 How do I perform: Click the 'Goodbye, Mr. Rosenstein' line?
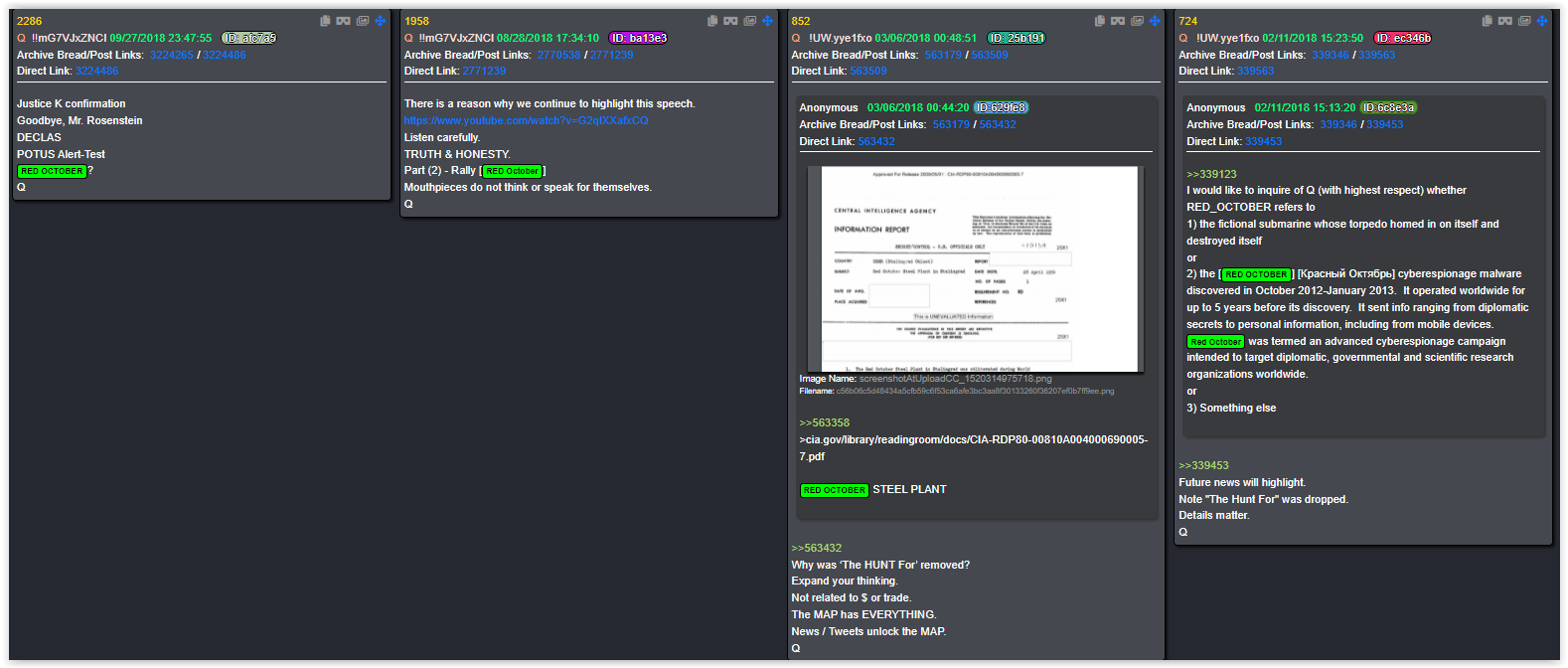pyautogui.click(x=79, y=120)
